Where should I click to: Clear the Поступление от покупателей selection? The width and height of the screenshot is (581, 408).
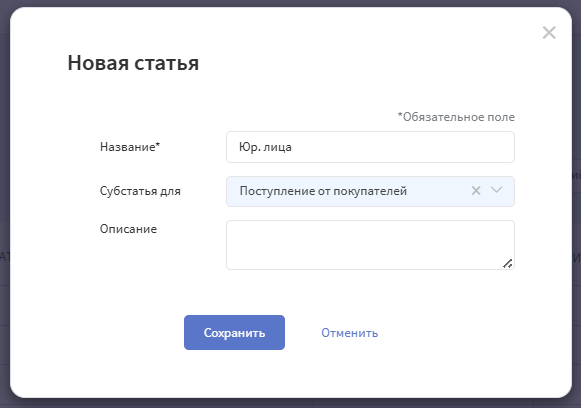pos(476,191)
